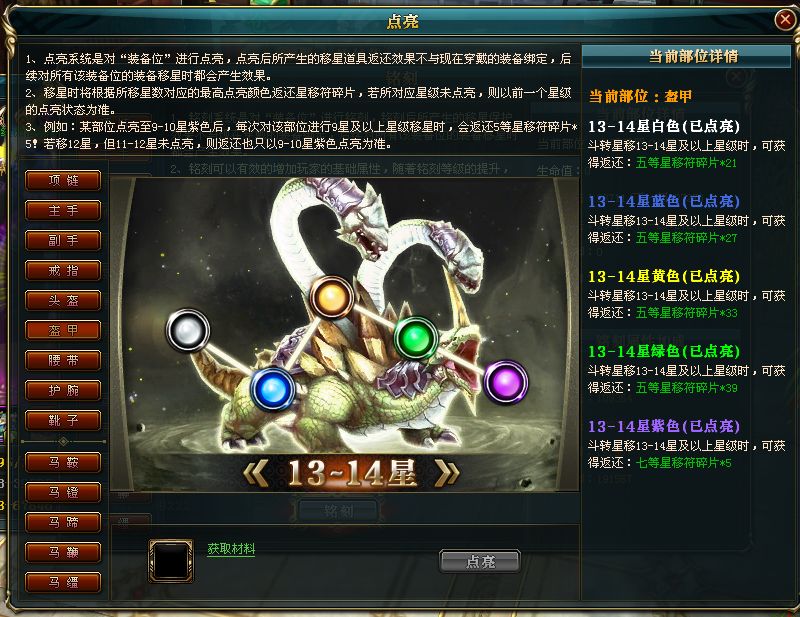Select the 盔甲 equipment slot
Image resolution: width=800 pixels, height=617 pixels.
[63, 330]
